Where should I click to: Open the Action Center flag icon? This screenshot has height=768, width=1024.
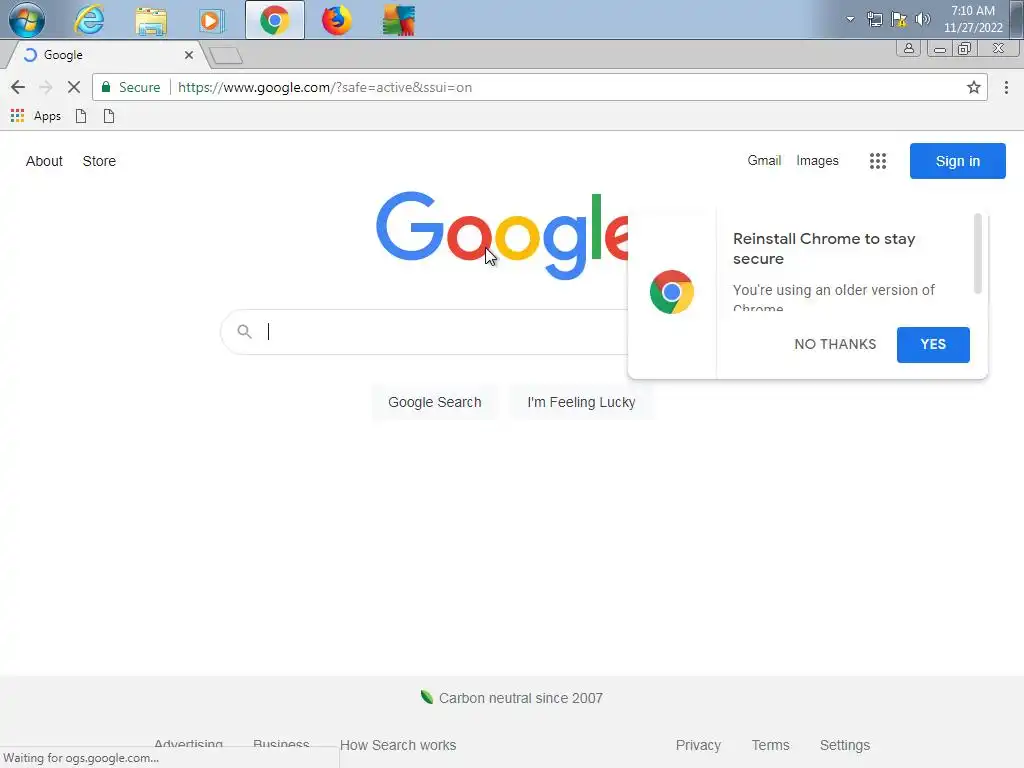[x=899, y=19]
